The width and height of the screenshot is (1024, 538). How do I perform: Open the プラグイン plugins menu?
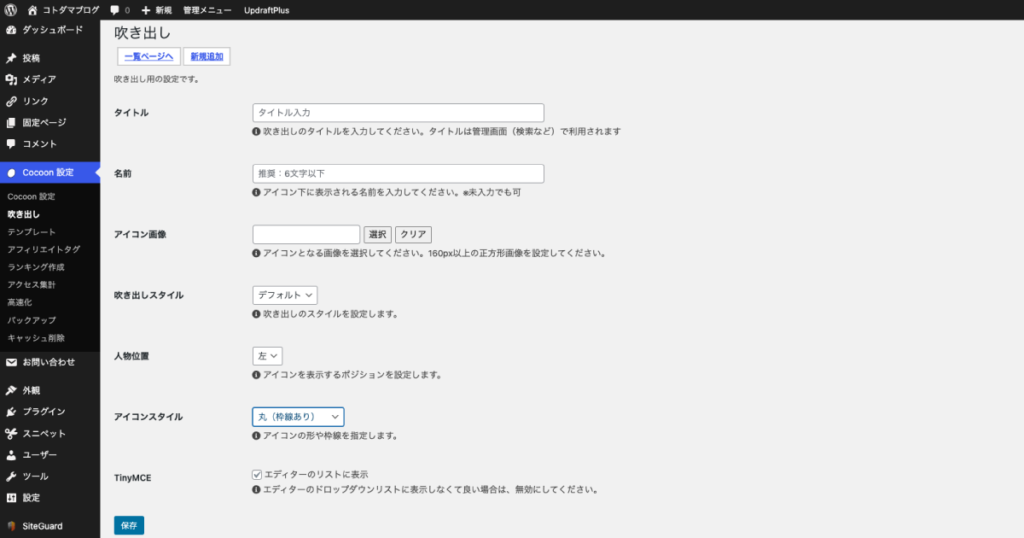pos(43,411)
